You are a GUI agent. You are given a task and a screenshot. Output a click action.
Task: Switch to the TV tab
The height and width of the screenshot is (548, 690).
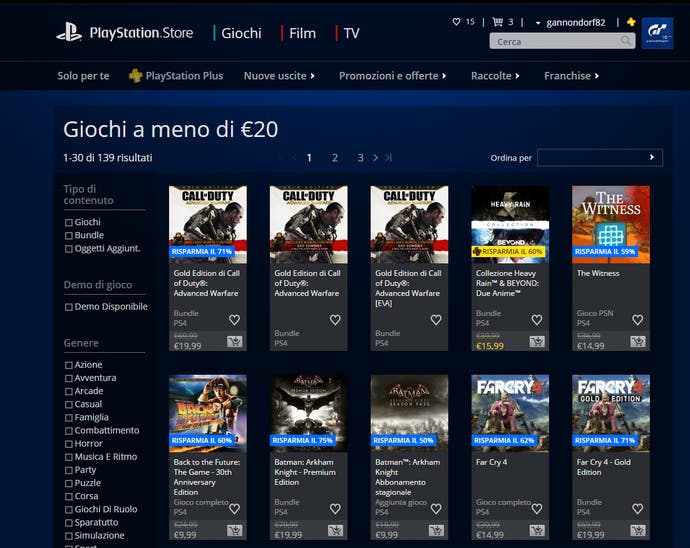[x=351, y=33]
